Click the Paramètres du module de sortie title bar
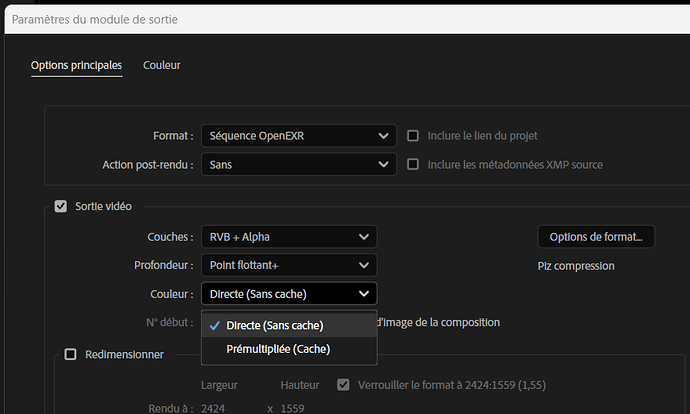Image resolution: width=690 pixels, height=414 pixels. [x=300, y=19]
